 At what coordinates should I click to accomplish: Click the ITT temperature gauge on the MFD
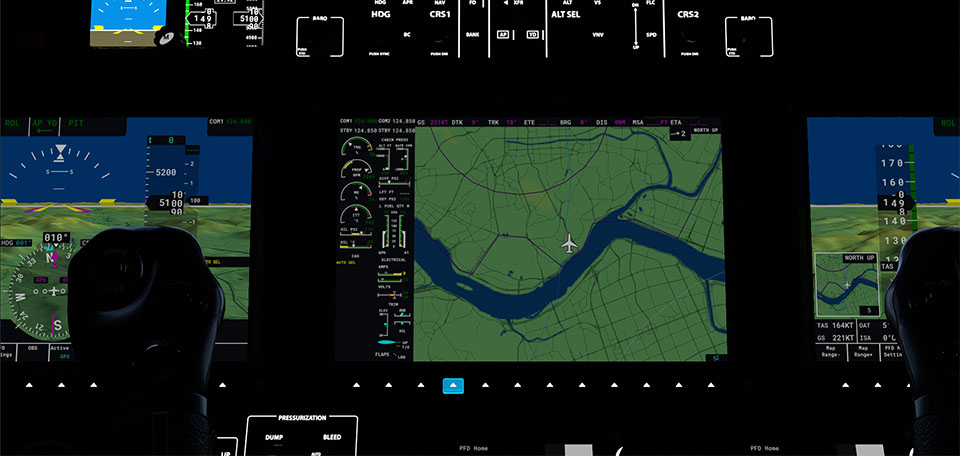[357, 214]
